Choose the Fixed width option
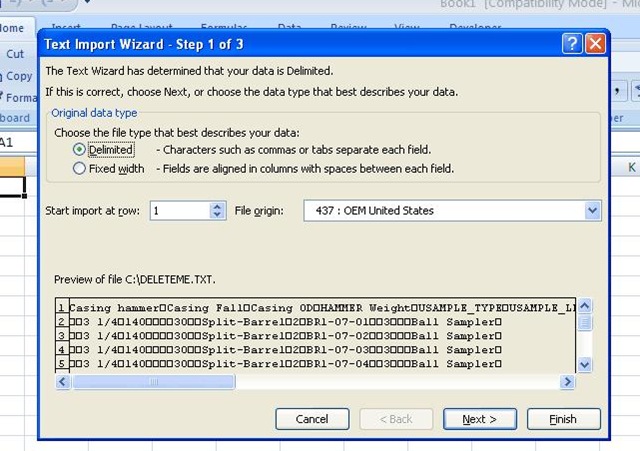640x451 pixels. coord(79,169)
